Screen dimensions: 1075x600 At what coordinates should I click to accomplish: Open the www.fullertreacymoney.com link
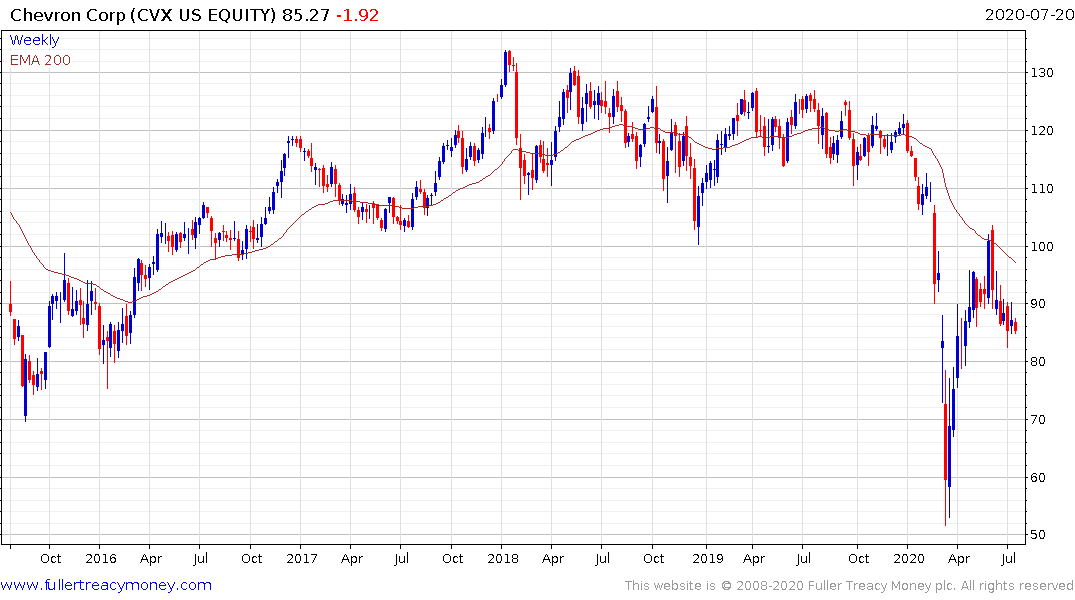106,585
